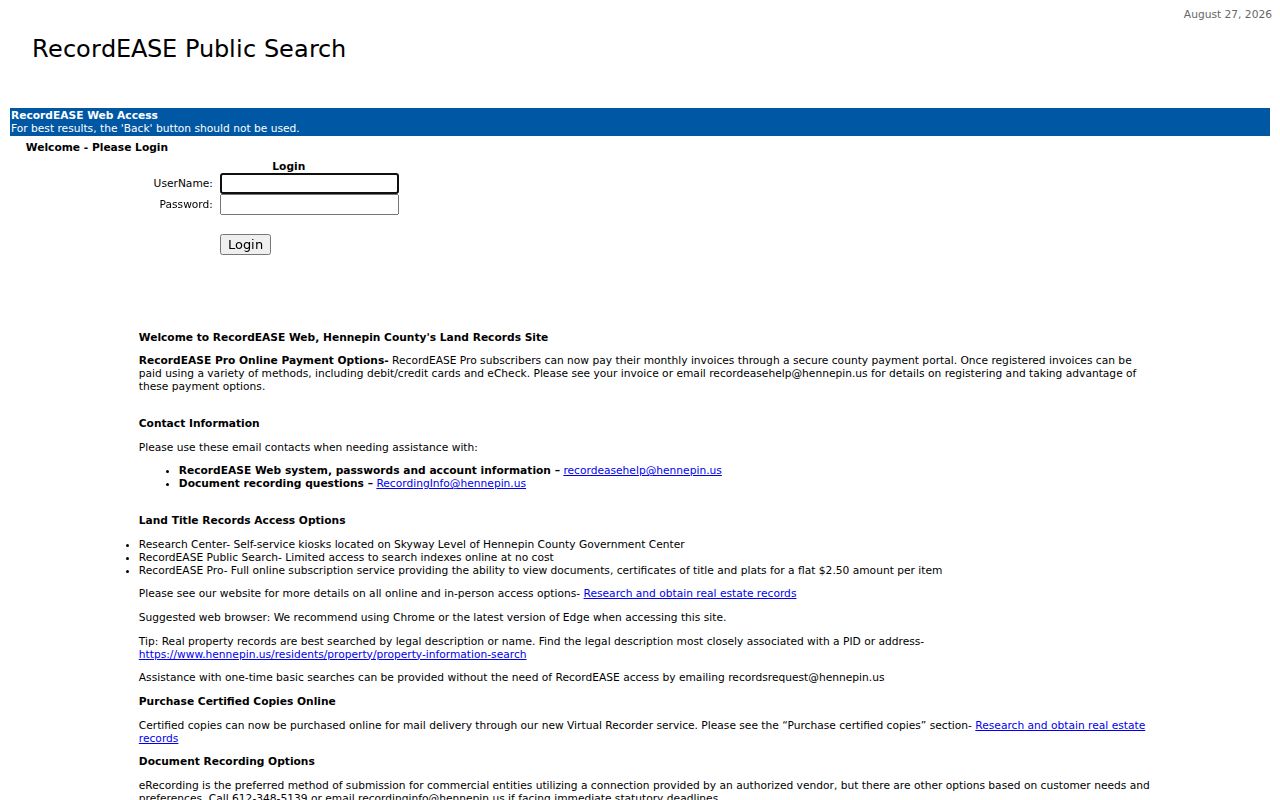This screenshot has height=800, width=1280.
Task: Click the 'Welcome to RecordEASE Web' heading
Action: pyautogui.click(x=343, y=337)
